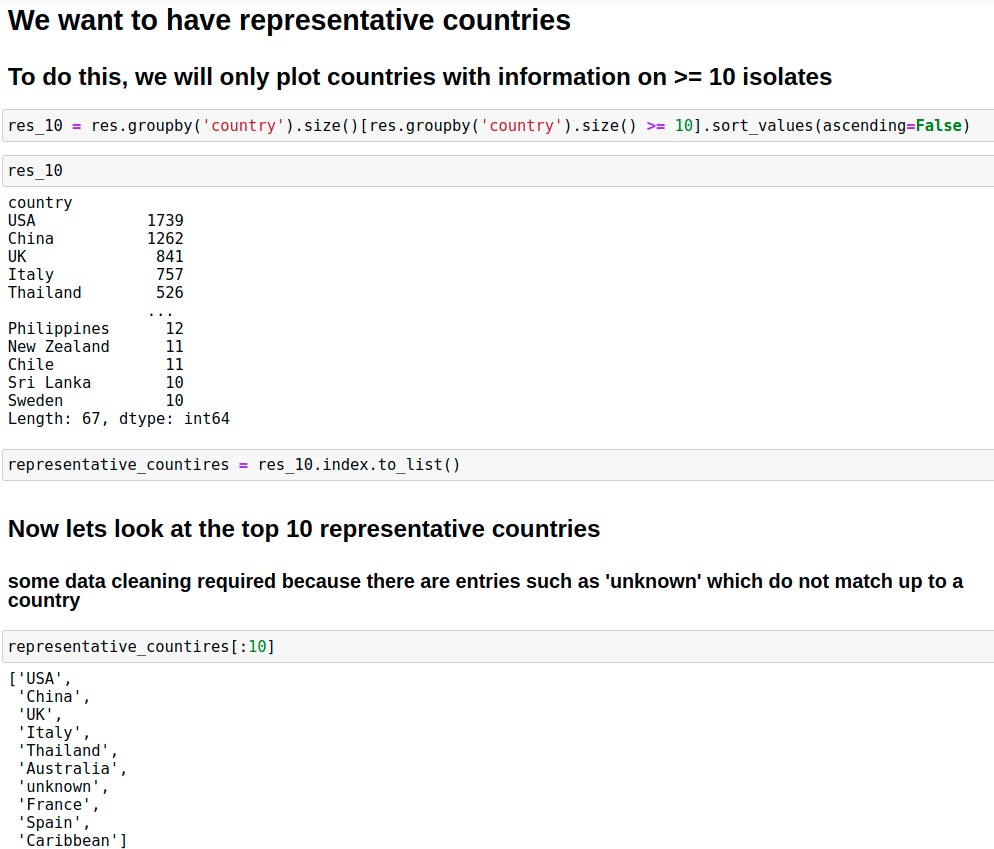Select 'Caribbean' in the list output
The width and height of the screenshot is (994, 849).
pos(68,841)
